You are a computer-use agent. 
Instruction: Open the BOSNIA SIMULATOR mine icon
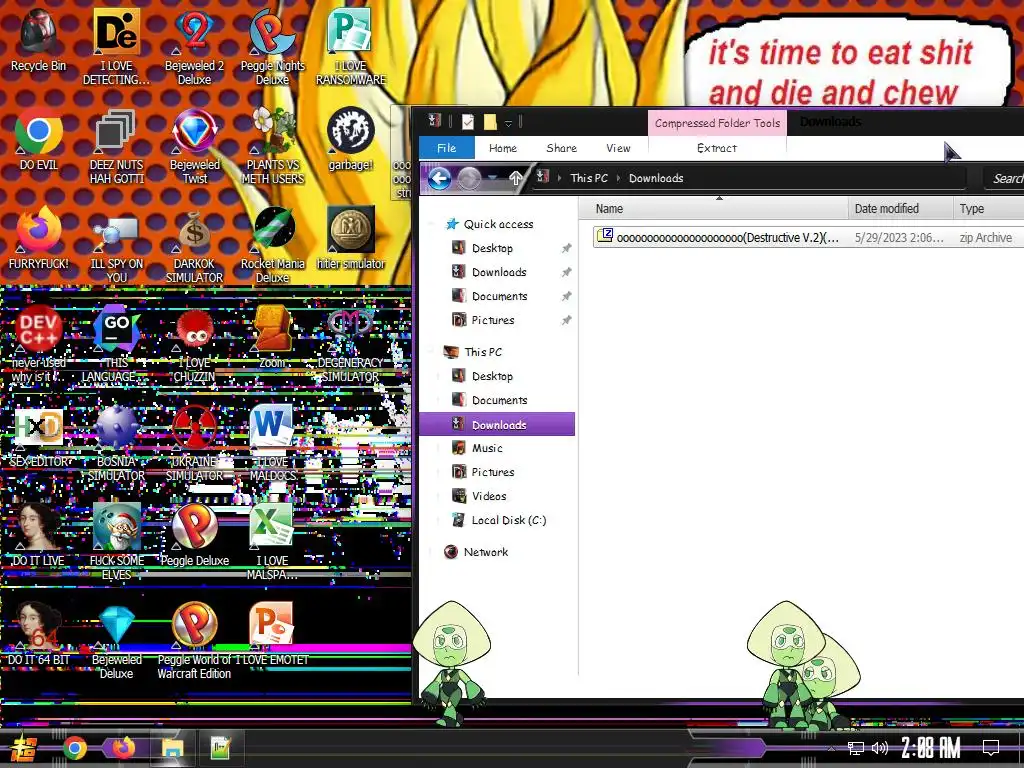[x=116, y=443]
